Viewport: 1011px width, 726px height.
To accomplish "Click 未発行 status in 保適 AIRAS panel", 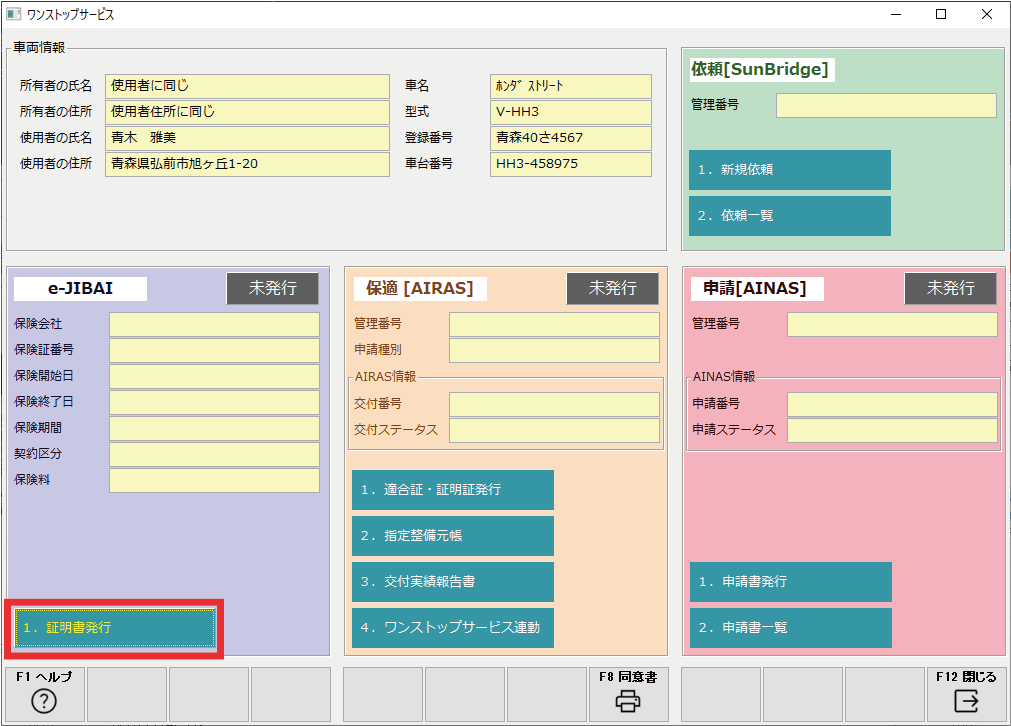I will pyautogui.click(x=613, y=288).
